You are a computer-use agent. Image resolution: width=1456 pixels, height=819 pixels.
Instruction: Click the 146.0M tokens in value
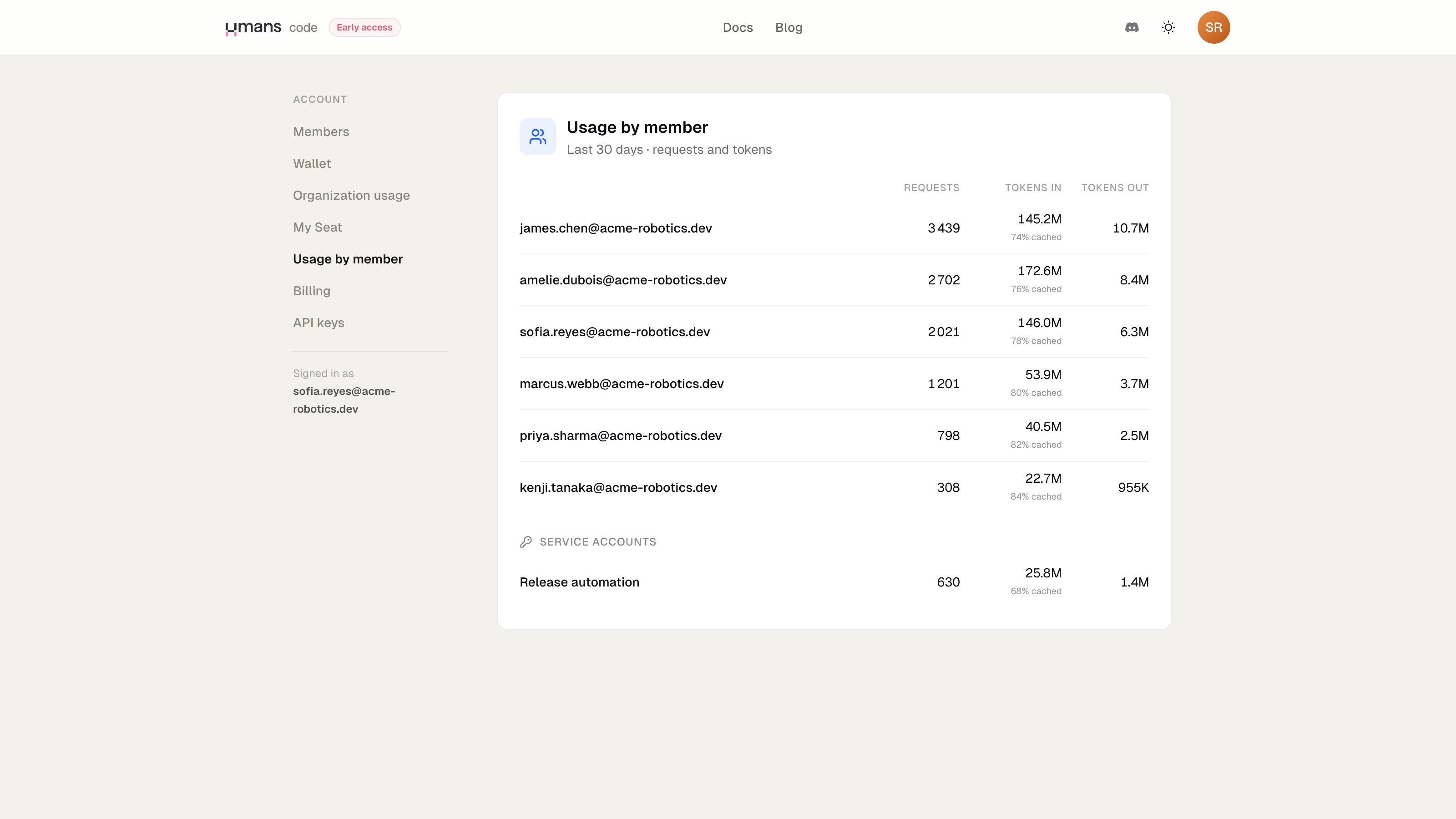tap(1039, 323)
